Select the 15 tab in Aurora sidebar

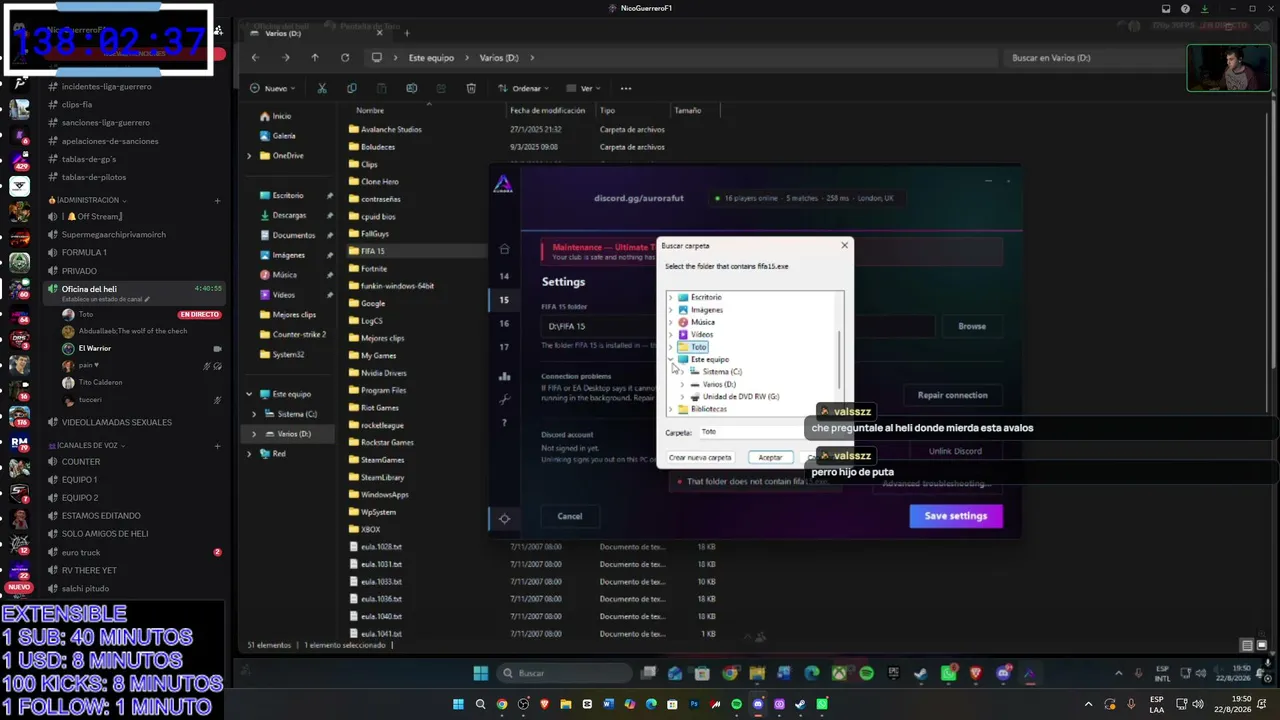pyautogui.click(x=504, y=300)
